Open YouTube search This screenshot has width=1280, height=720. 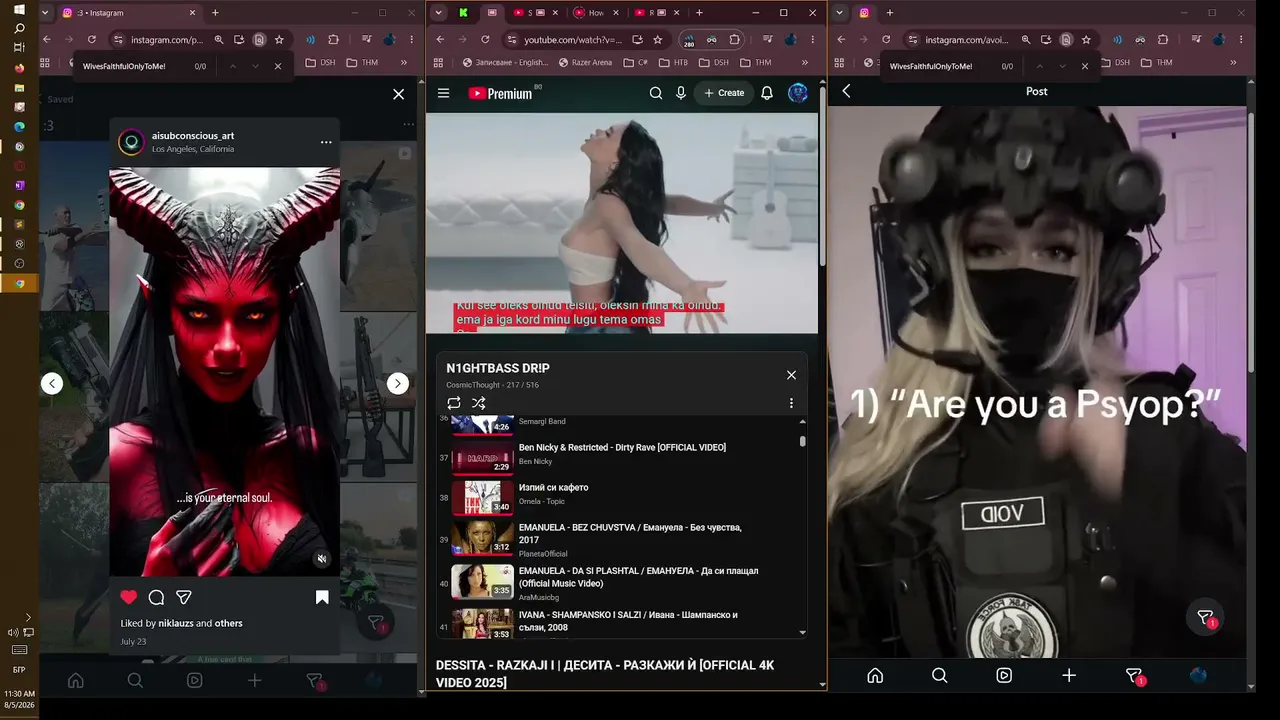pyautogui.click(x=656, y=93)
